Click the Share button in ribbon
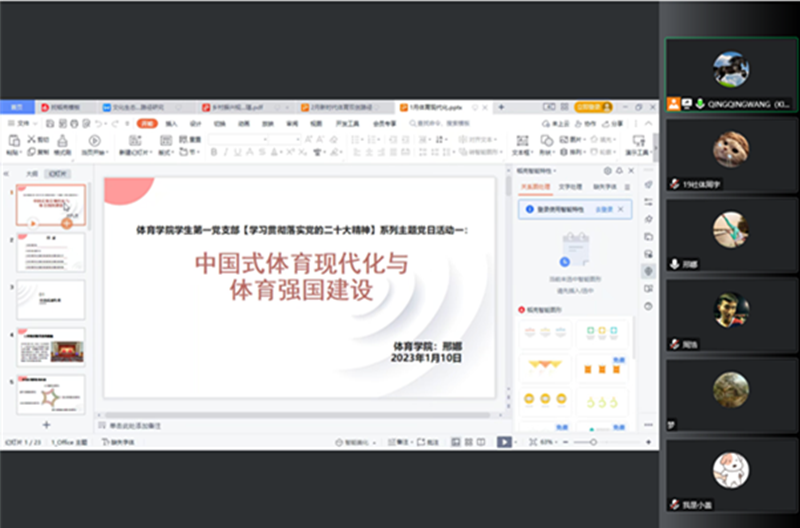This screenshot has height=528, width=800. [x=613, y=123]
